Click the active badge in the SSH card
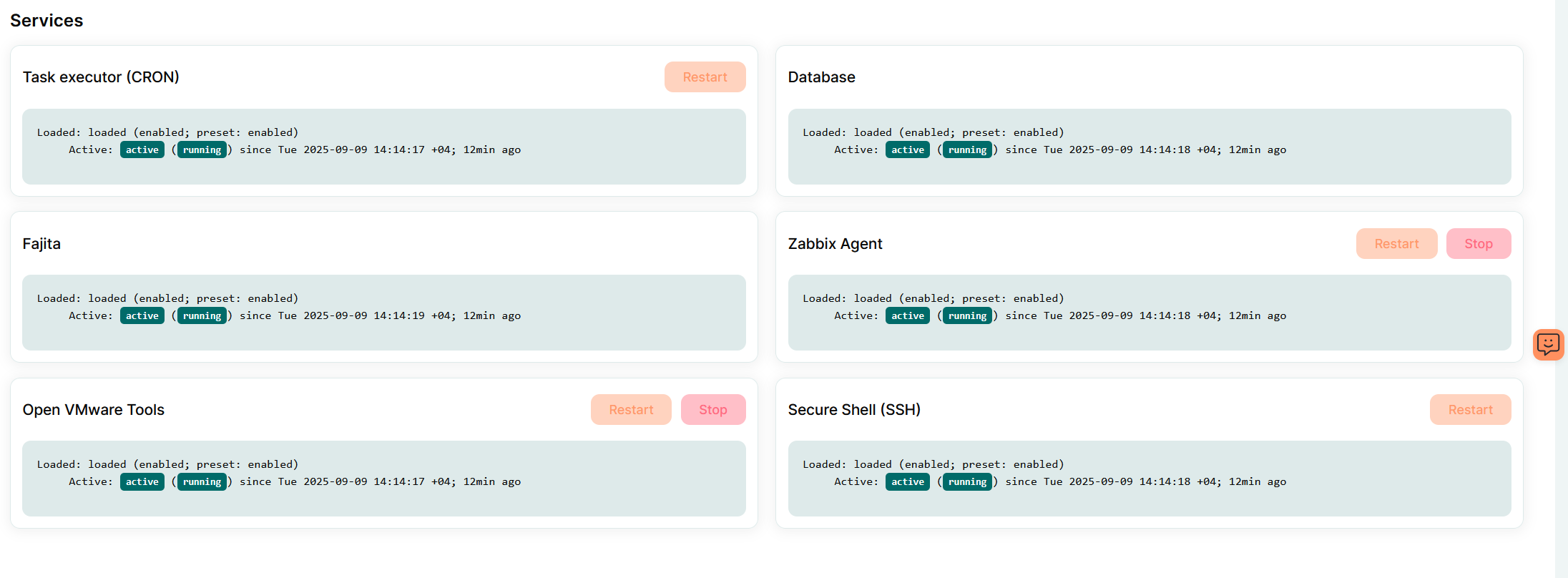The height and width of the screenshot is (578, 1568). pyautogui.click(x=908, y=481)
